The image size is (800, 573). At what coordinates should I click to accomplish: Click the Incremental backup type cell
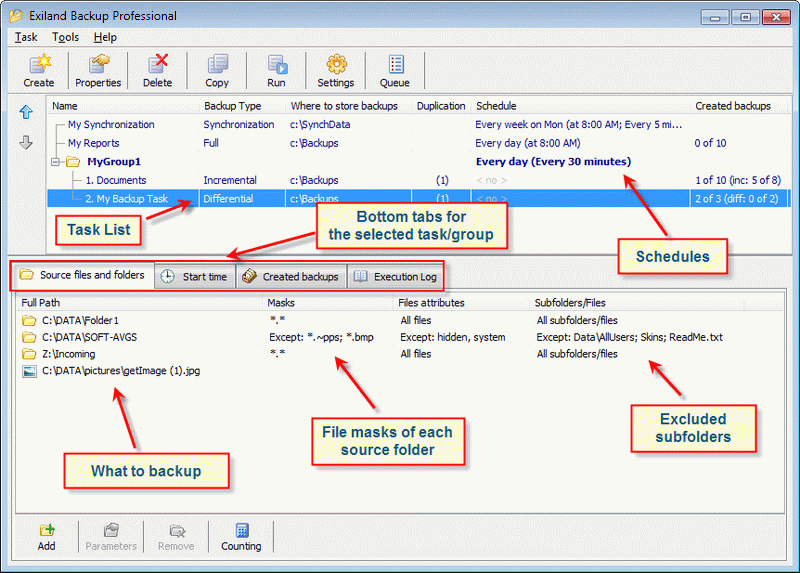click(x=230, y=180)
